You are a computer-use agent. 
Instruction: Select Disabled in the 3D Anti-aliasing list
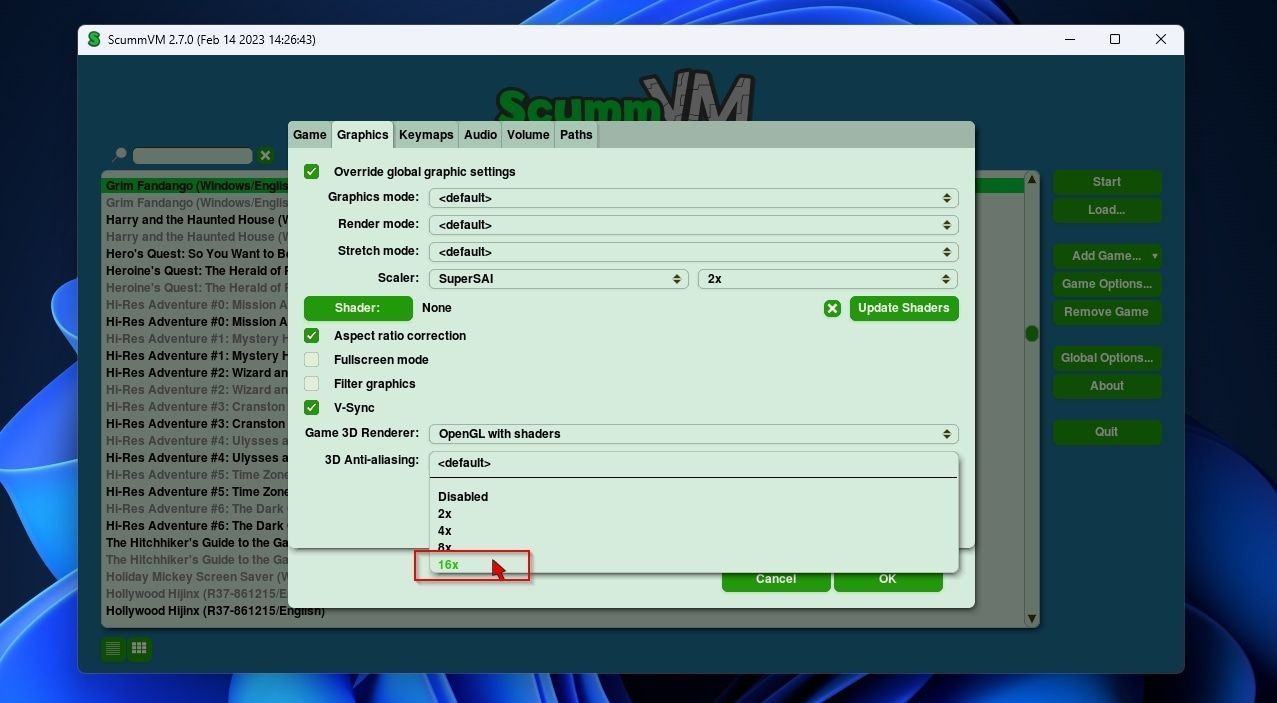click(694, 497)
